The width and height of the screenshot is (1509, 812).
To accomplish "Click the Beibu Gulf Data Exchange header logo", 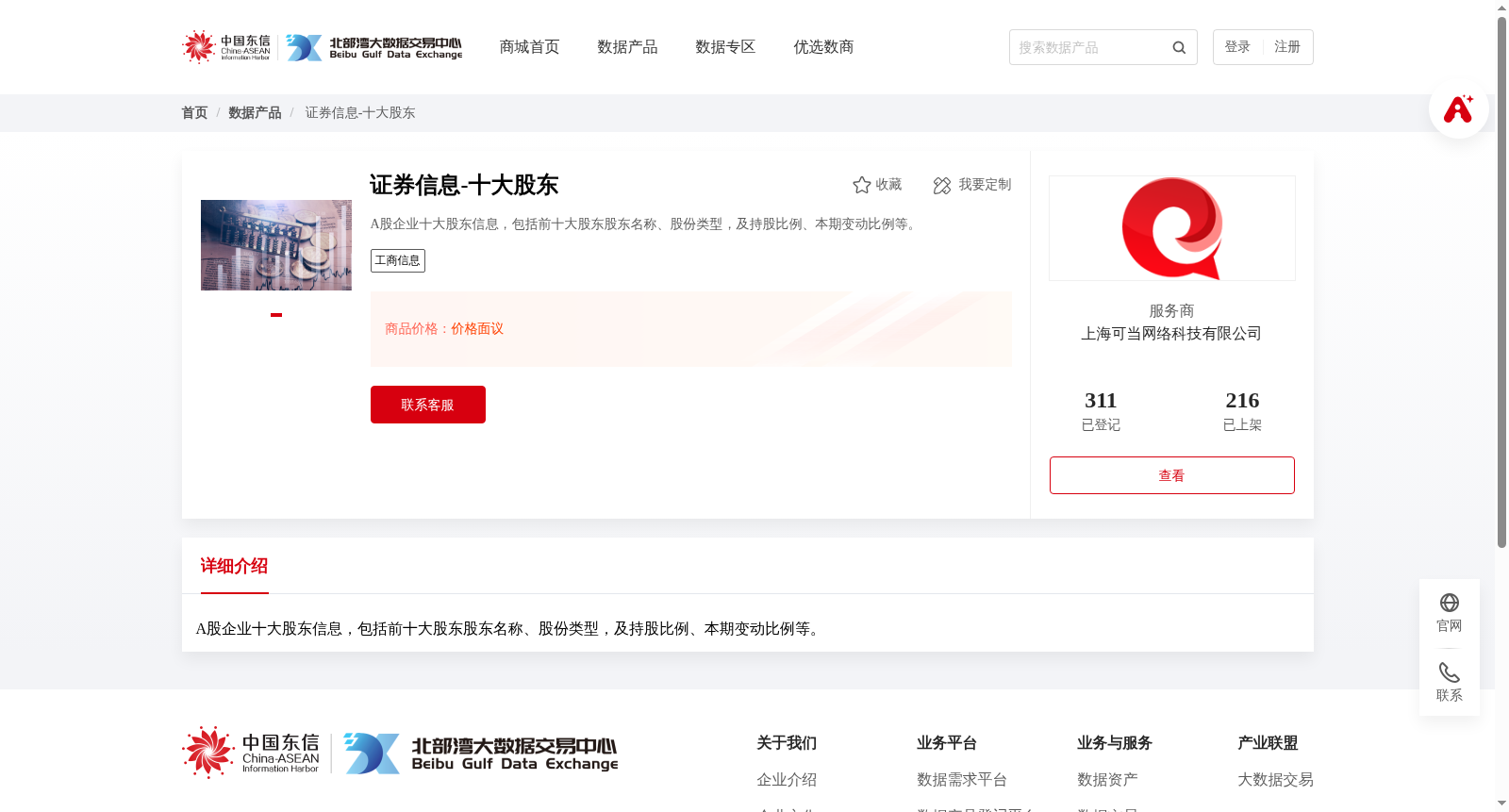I will [x=374, y=48].
